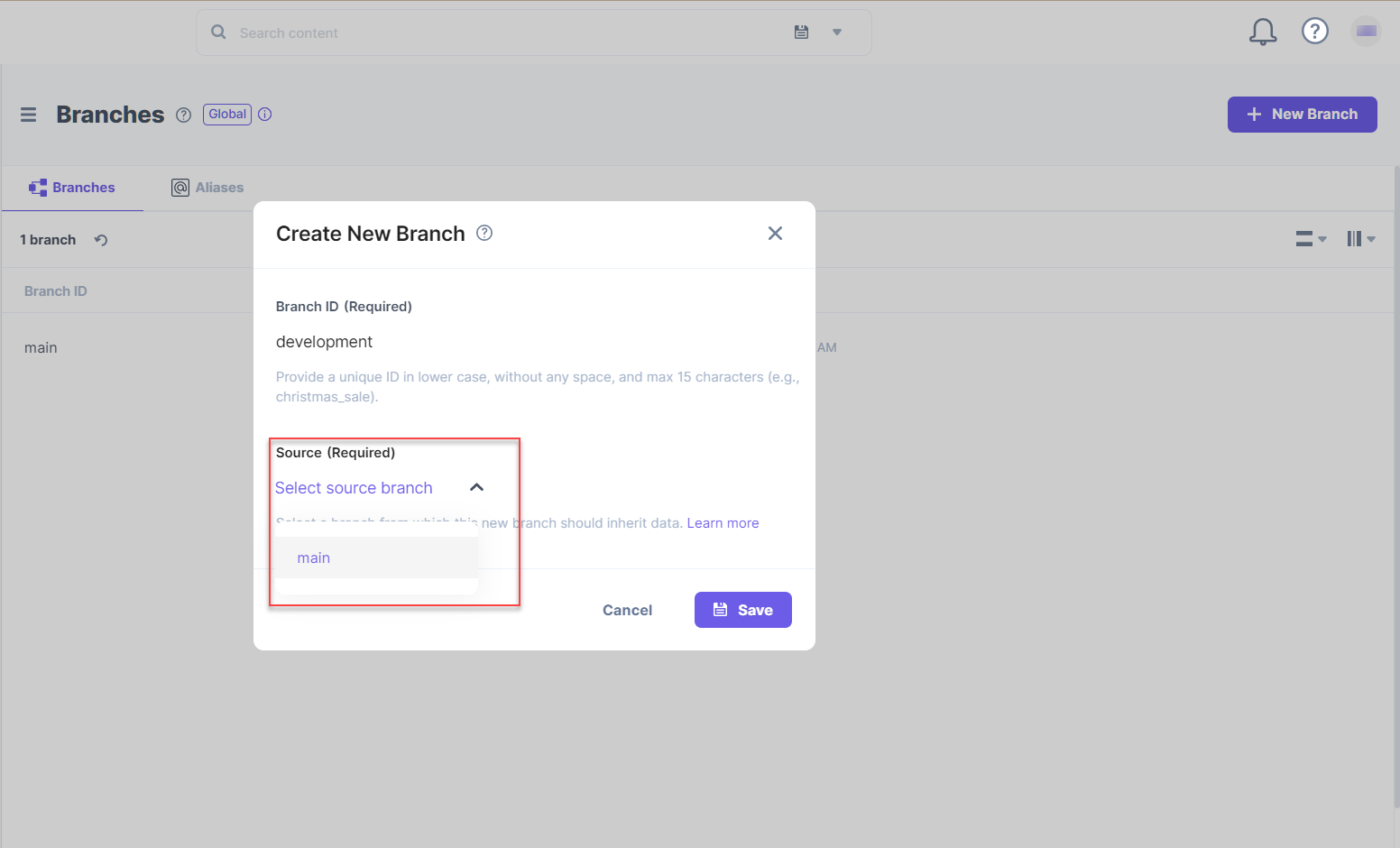1400x848 pixels.
Task: Open the Learn more link
Action: point(723,522)
